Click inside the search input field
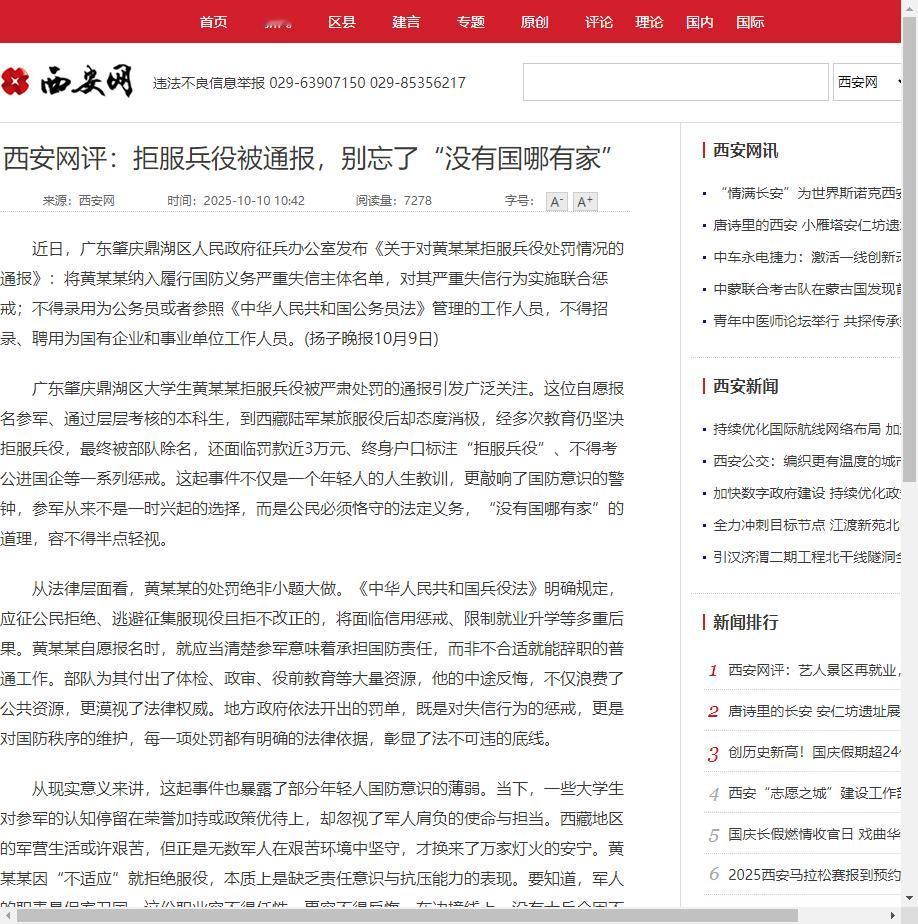The width and height of the screenshot is (918, 924). pyautogui.click(x=676, y=82)
